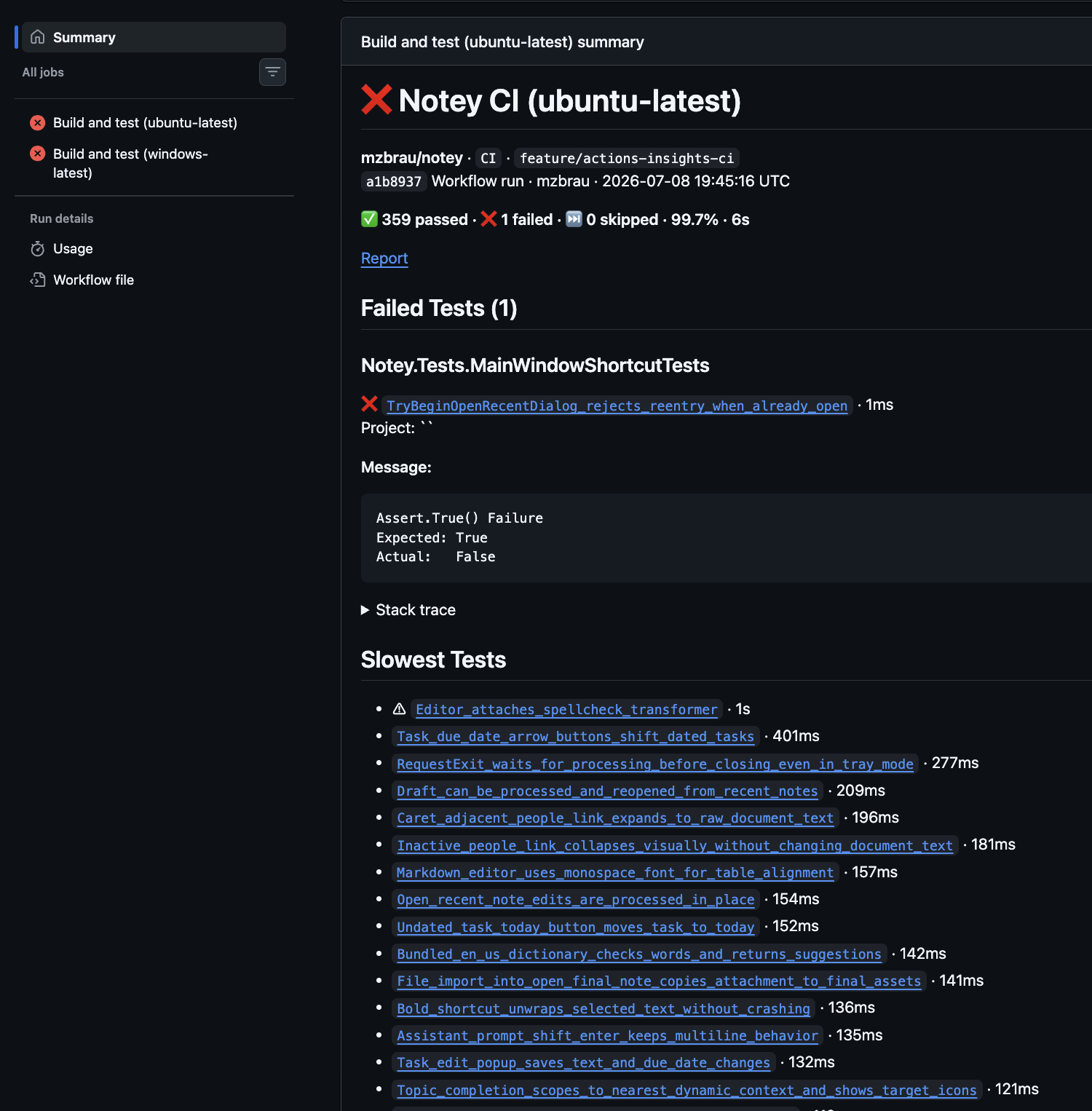
Task: Click the green check passed icon
Action: (369, 219)
